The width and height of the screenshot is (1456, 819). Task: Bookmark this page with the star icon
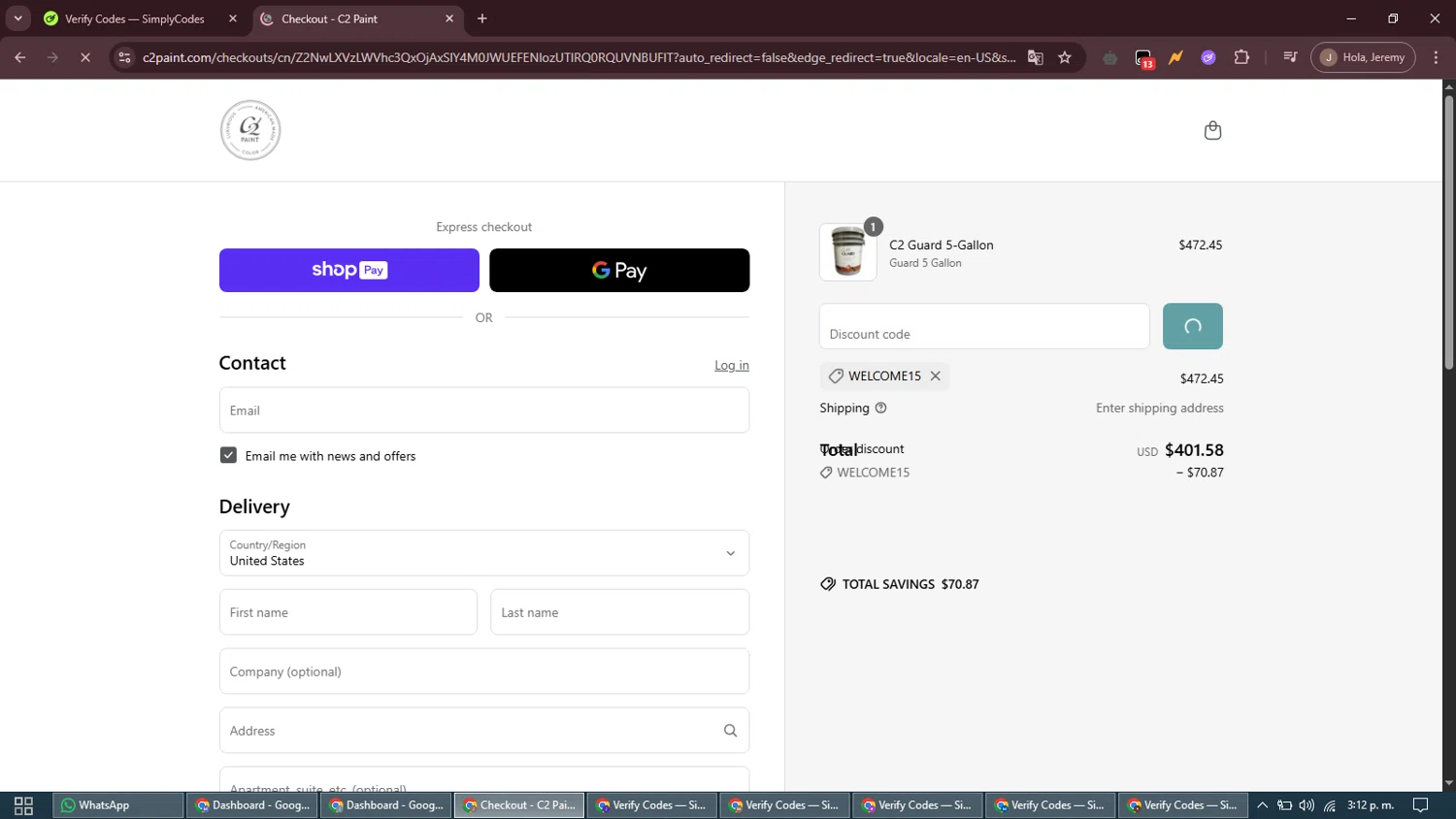tap(1065, 57)
